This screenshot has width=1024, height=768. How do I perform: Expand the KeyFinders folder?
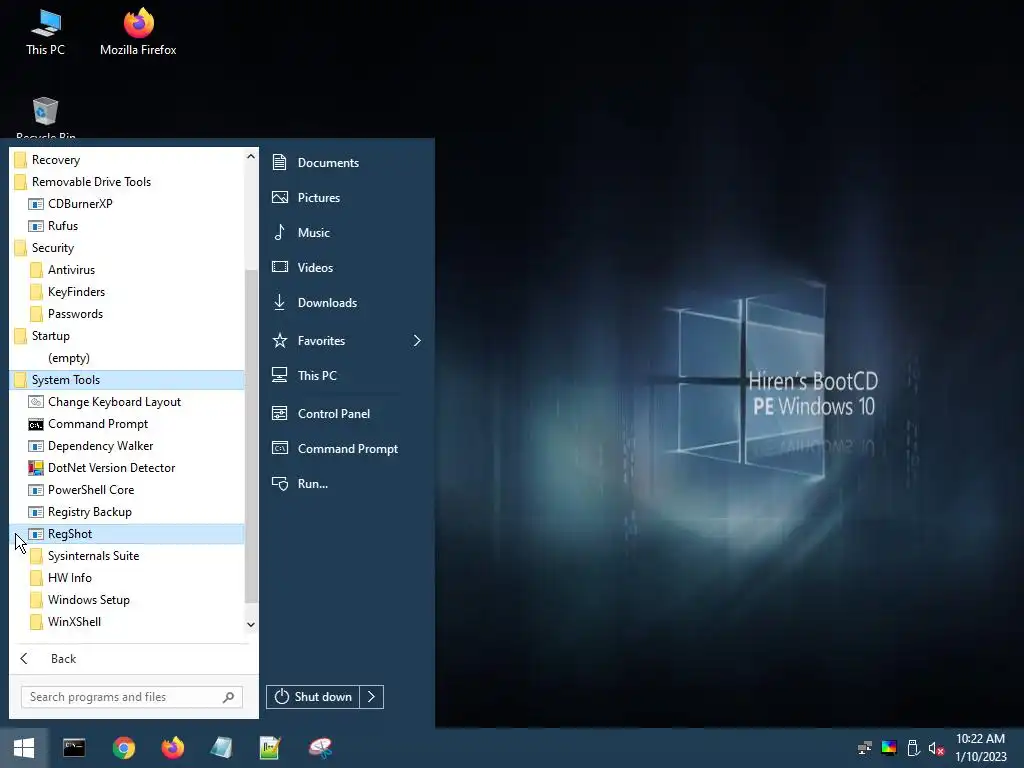click(x=127, y=292)
